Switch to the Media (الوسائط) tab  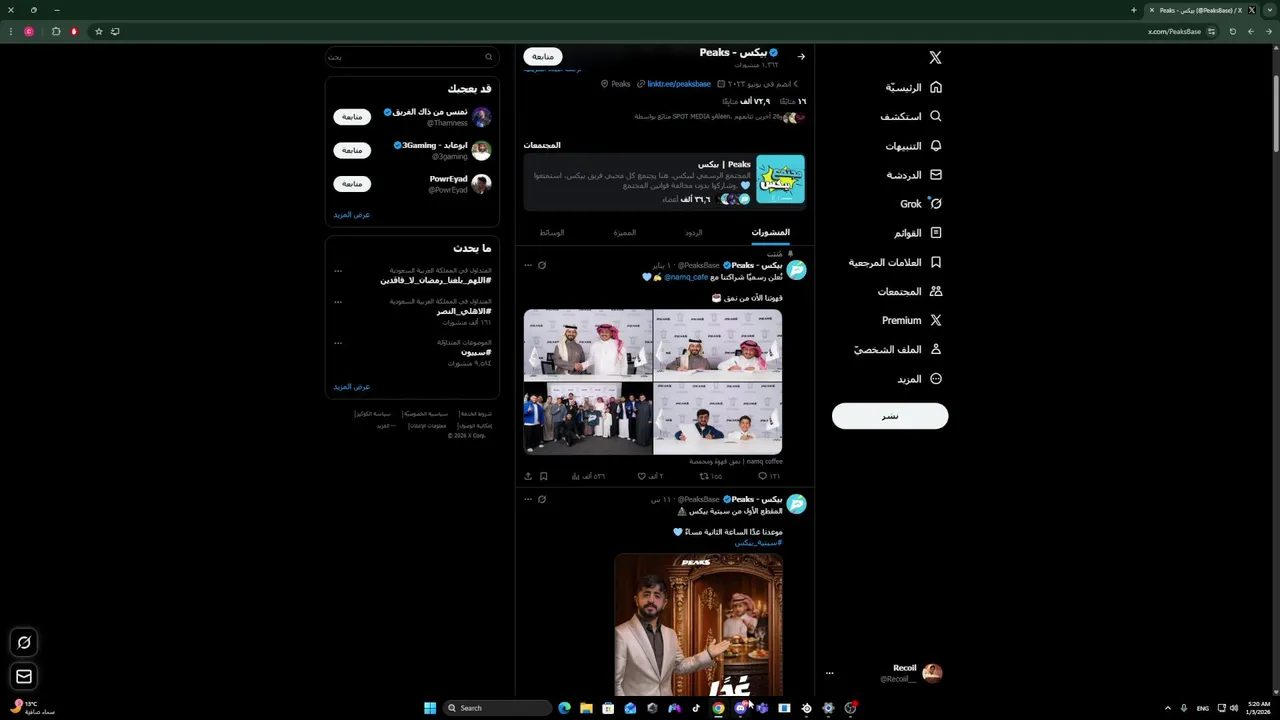[552, 232]
